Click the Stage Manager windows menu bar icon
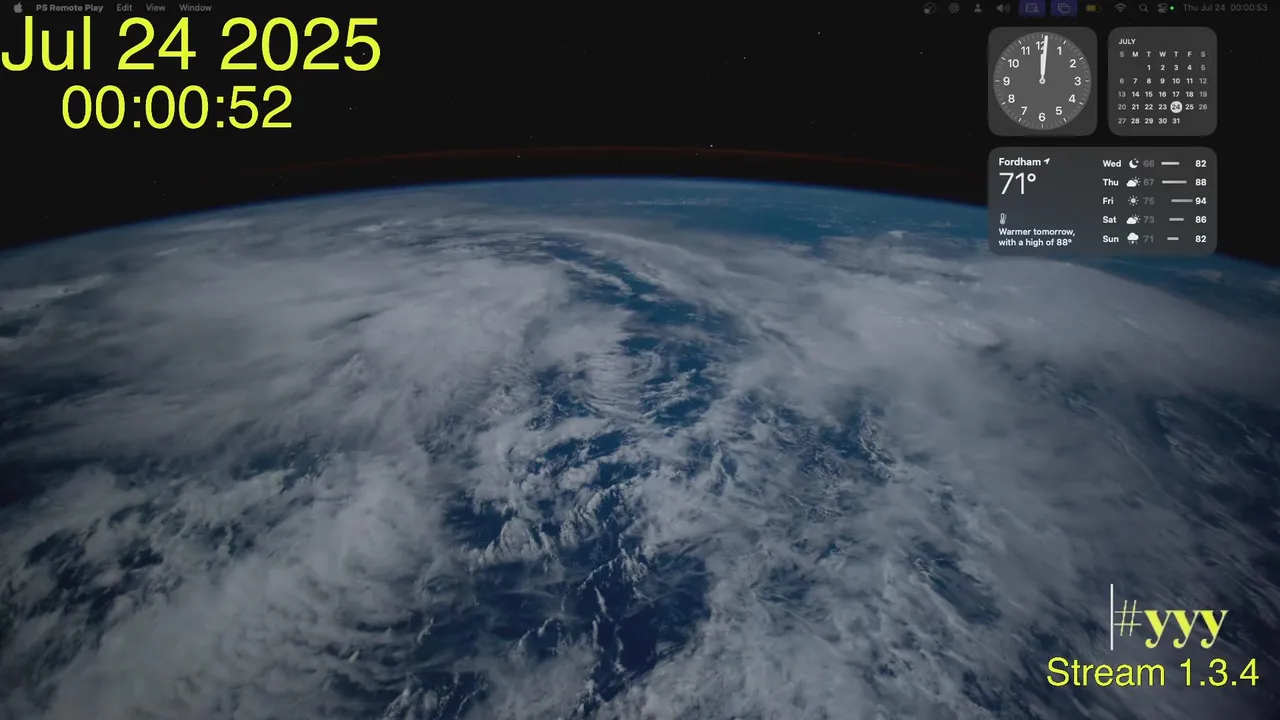1280x720 pixels. (x=1064, y=7)
